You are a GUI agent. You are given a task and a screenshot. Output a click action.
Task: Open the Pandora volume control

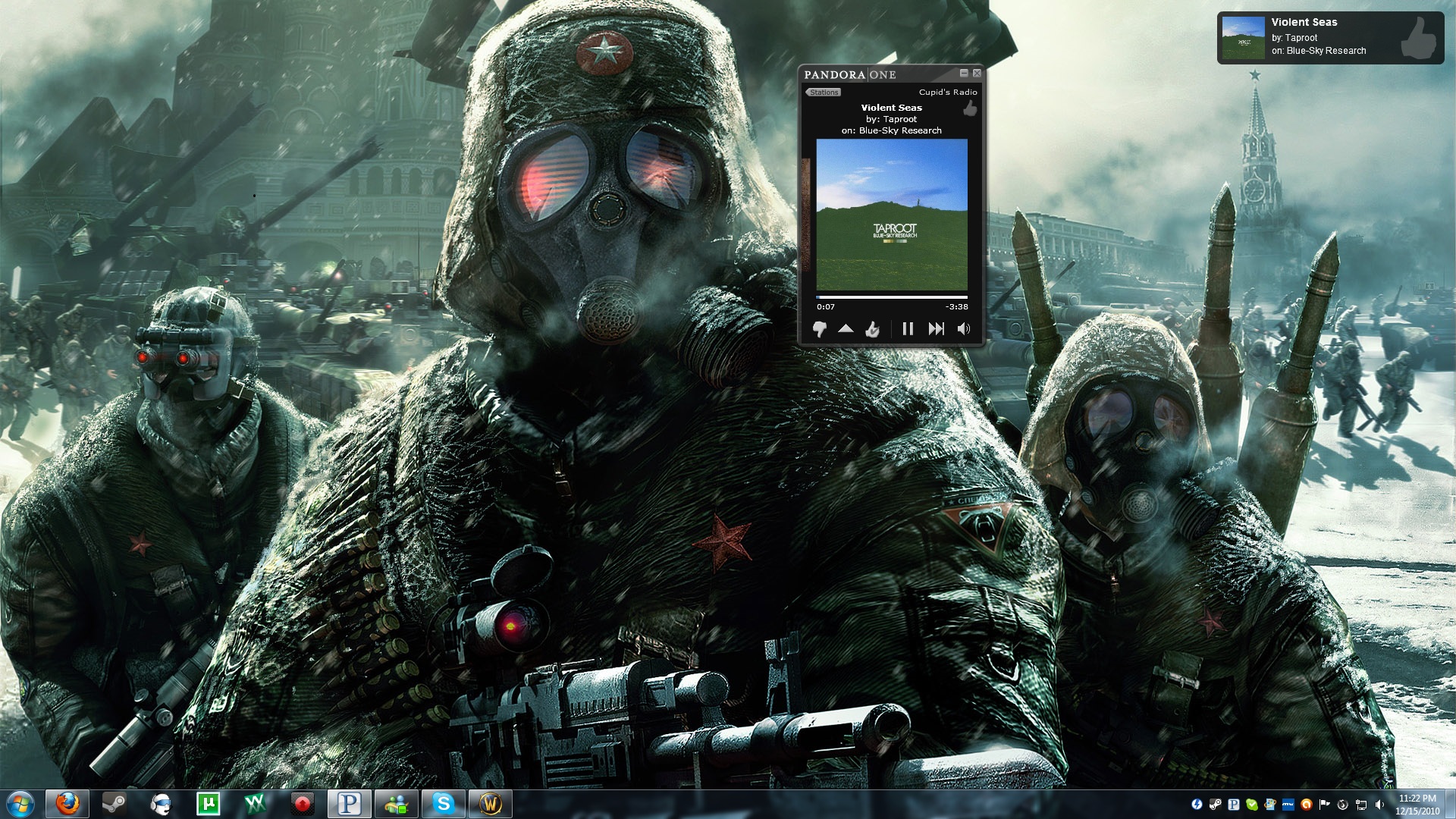pos(964,329)
